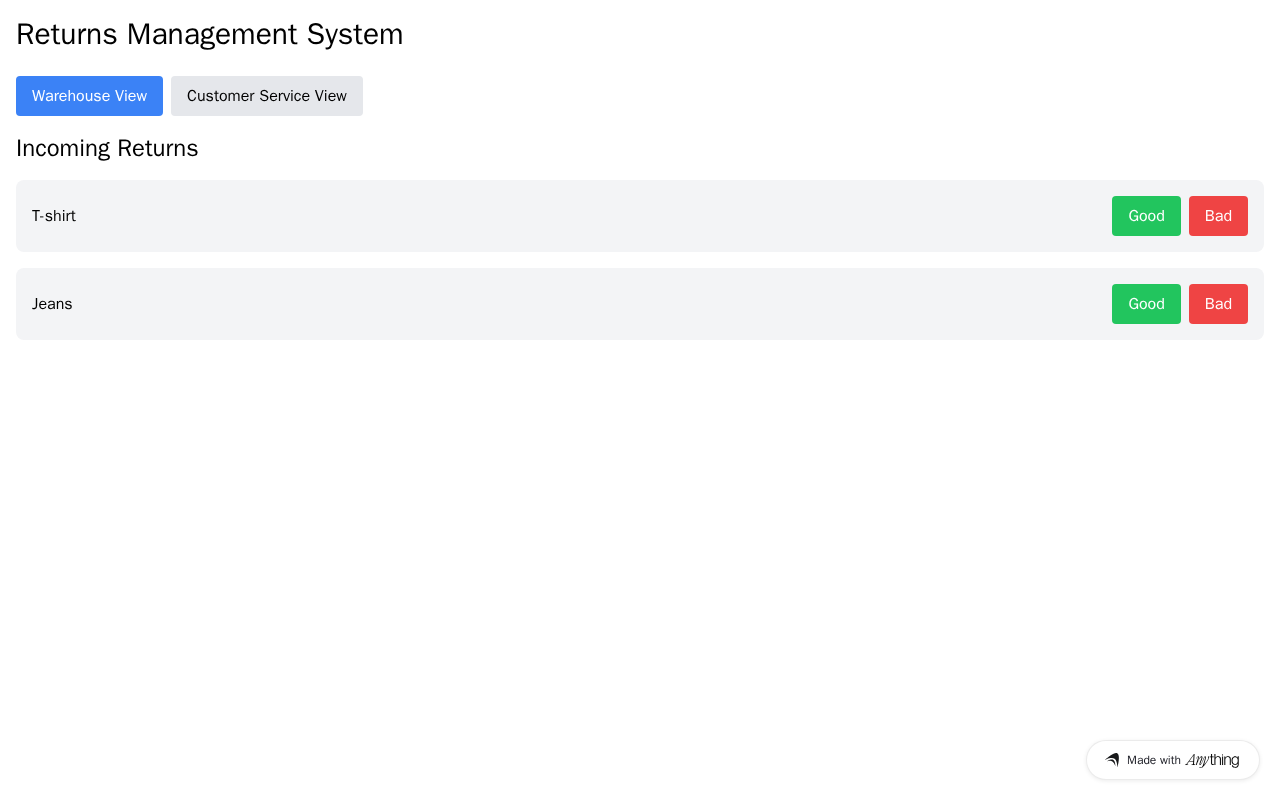
Task: Flag the Jeans return as Bad
Action: pyautogui.click(x=1218, y=304)
